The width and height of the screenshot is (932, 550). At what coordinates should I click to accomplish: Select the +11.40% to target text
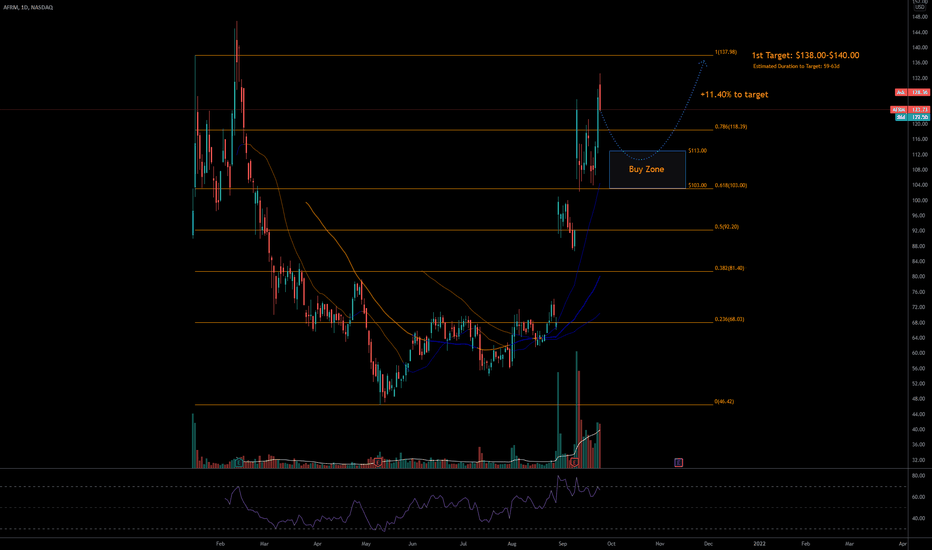tap(734, 95)
